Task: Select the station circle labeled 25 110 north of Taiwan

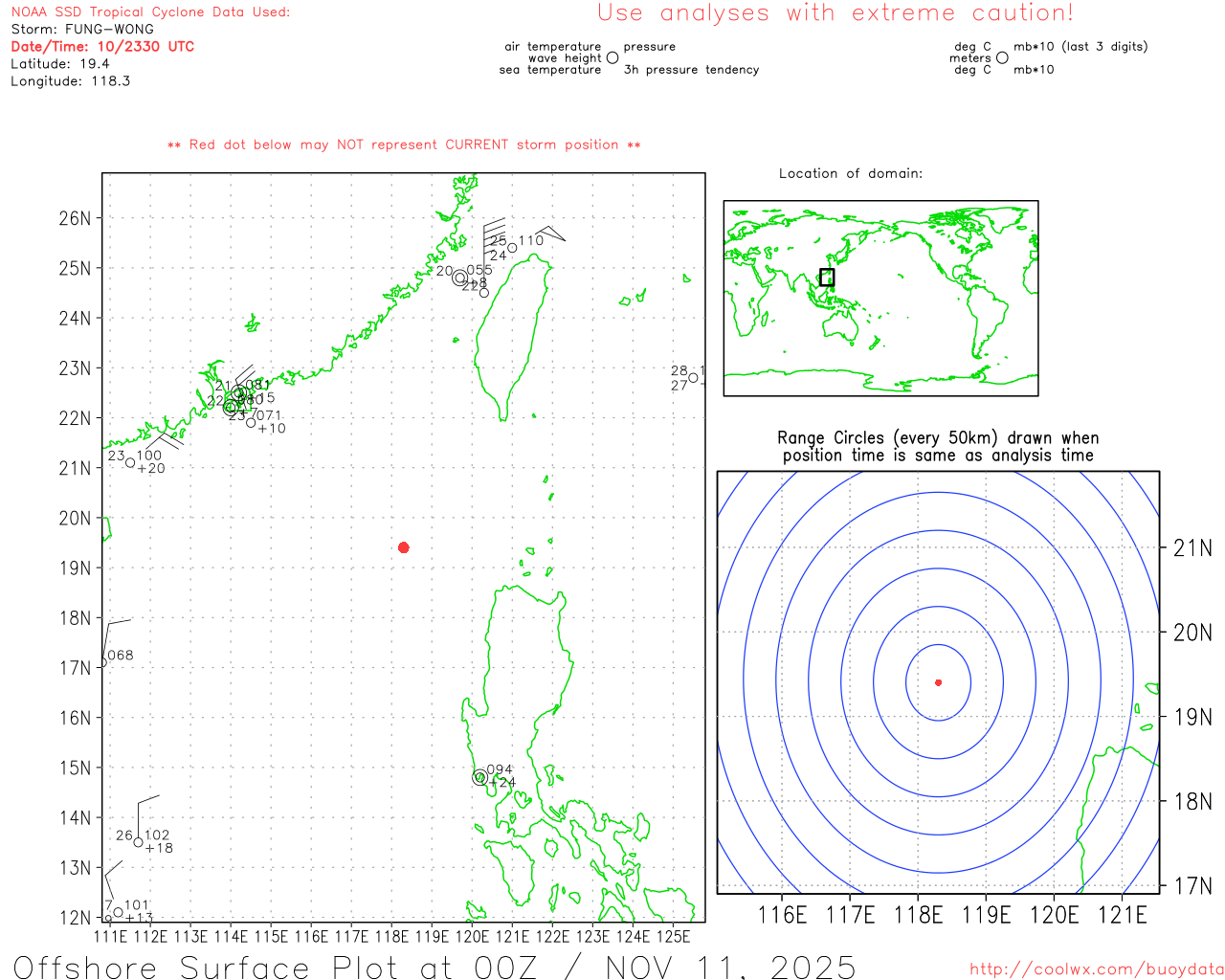Action: [512, 248]
